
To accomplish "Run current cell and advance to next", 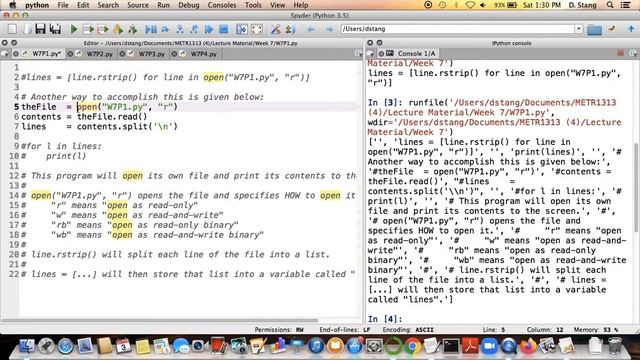I will click(x=103, y=29).
